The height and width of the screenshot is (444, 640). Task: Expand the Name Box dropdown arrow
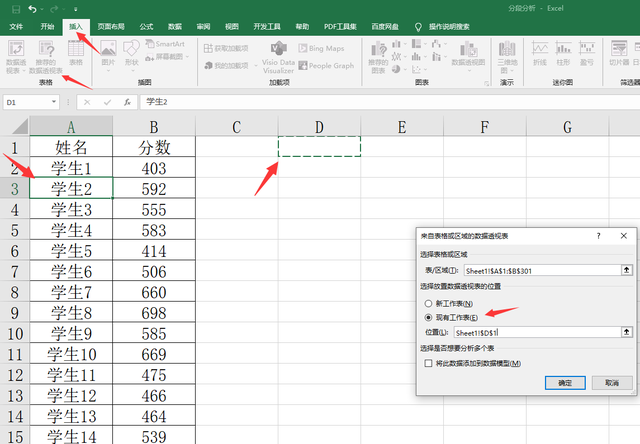point(53,102)
